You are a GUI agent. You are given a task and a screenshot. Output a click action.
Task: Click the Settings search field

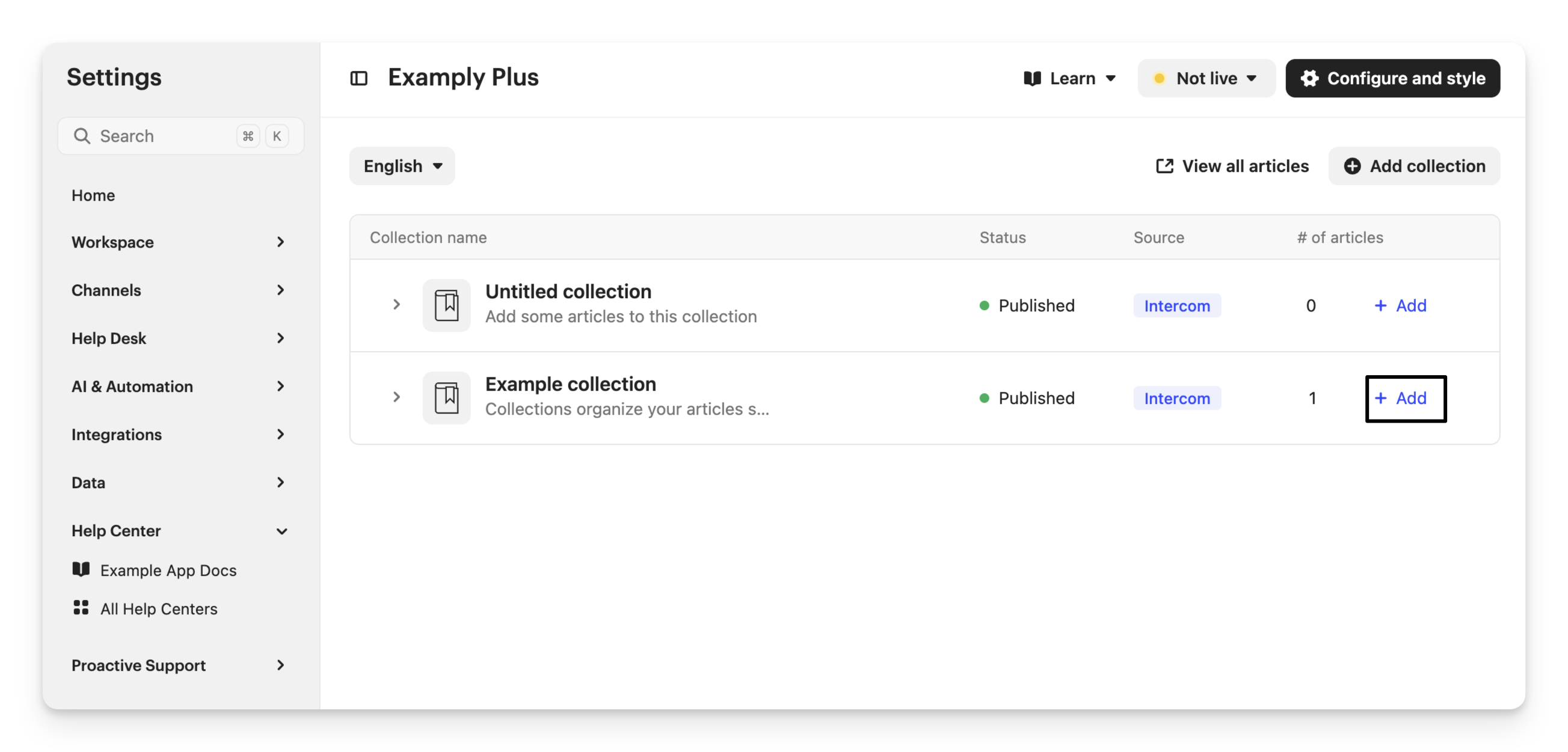164,136
